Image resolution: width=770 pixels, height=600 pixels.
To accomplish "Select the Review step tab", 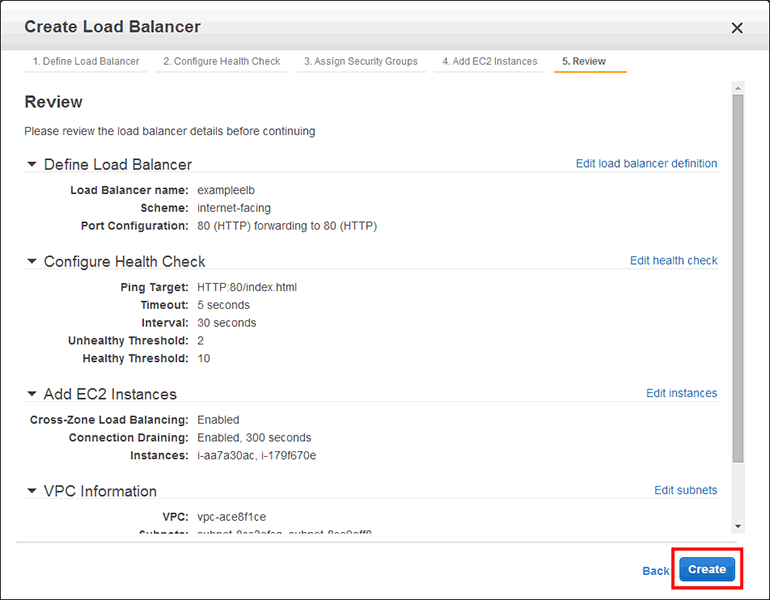I will [584, 62].
